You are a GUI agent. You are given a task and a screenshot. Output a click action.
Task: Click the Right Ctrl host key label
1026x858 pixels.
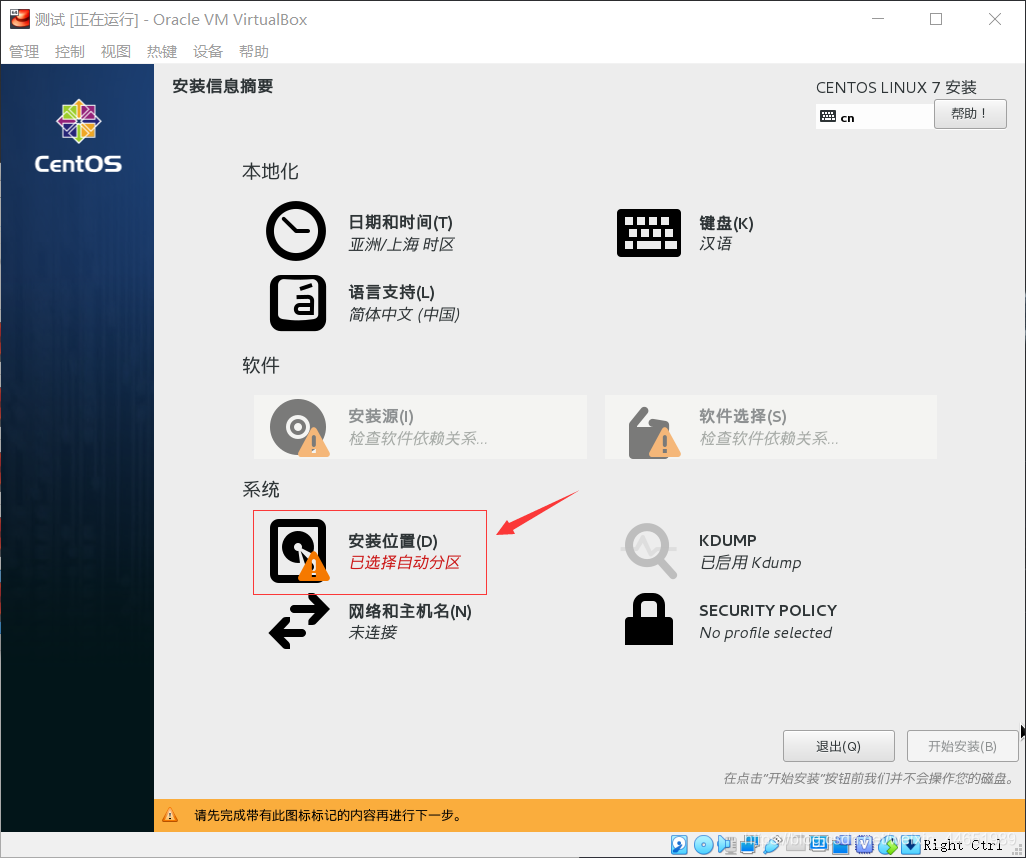click(963, 845)
